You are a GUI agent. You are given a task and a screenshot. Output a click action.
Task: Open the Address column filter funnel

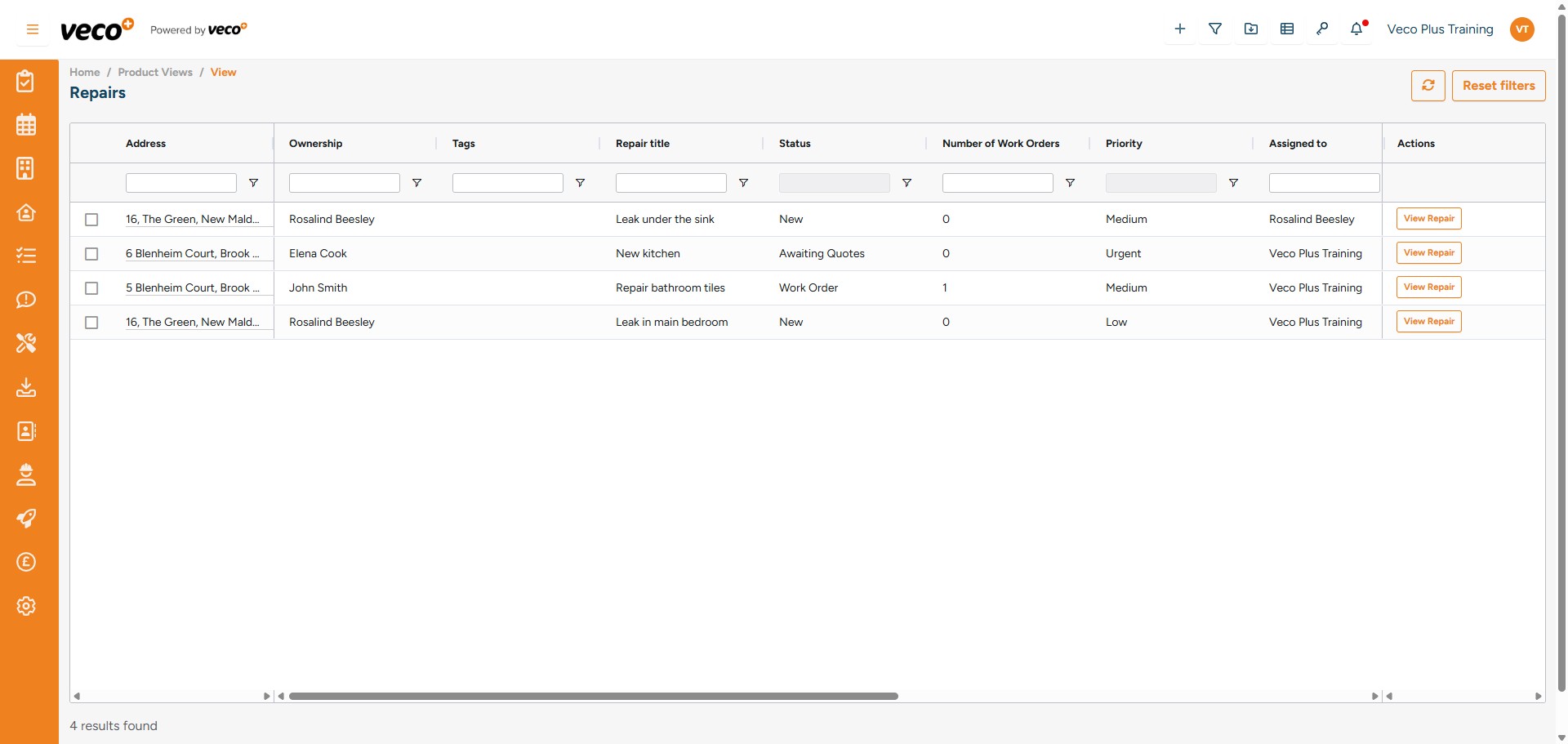(253, 183)
